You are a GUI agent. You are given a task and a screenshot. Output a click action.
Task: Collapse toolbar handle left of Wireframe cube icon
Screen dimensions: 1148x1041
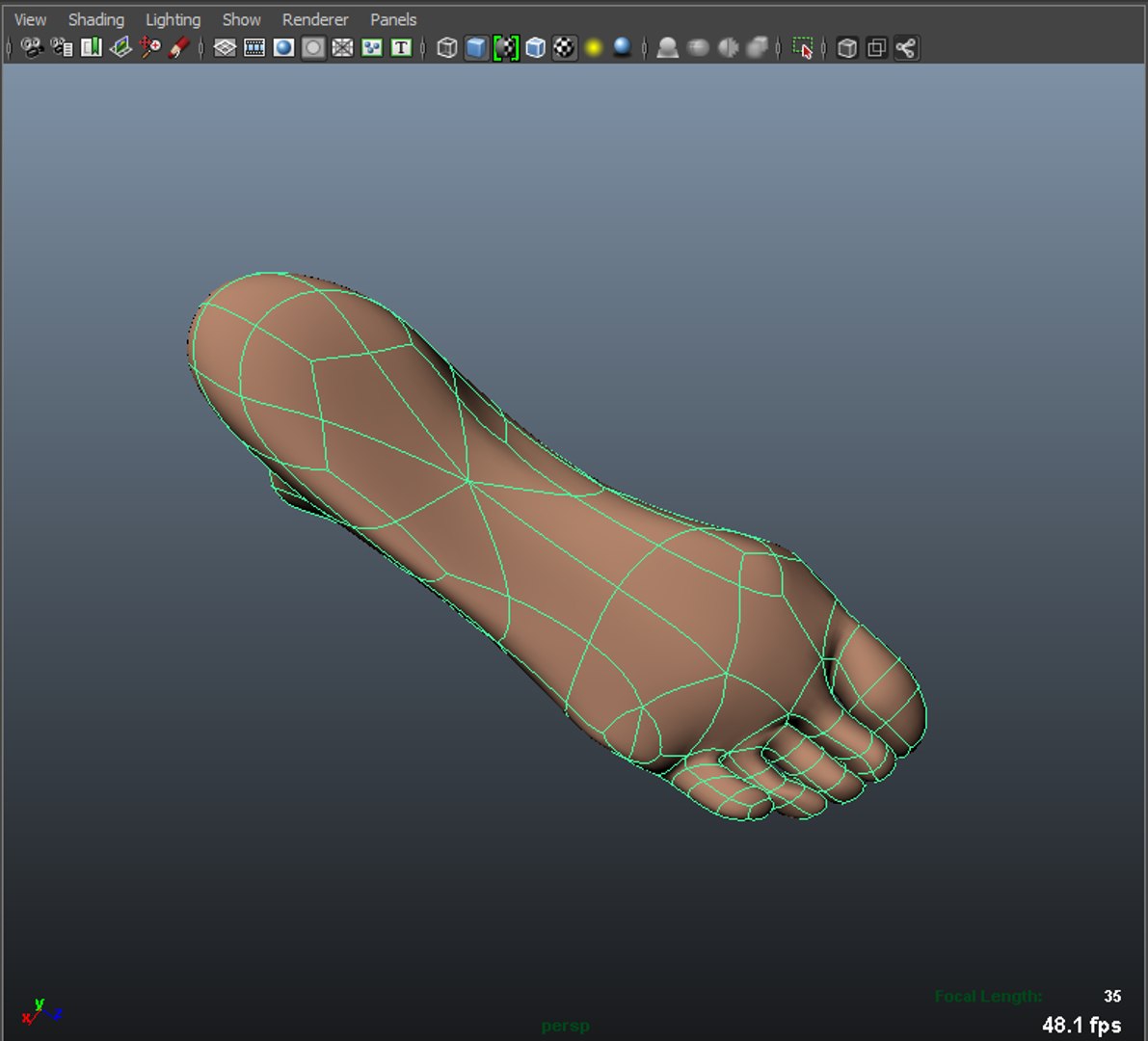(423, 48)
